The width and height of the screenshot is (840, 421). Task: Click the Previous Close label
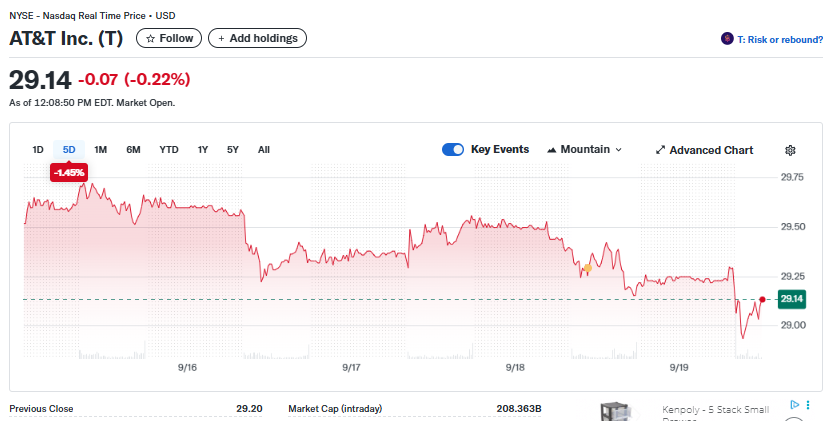pyautogui.click(x=41, y=409)
